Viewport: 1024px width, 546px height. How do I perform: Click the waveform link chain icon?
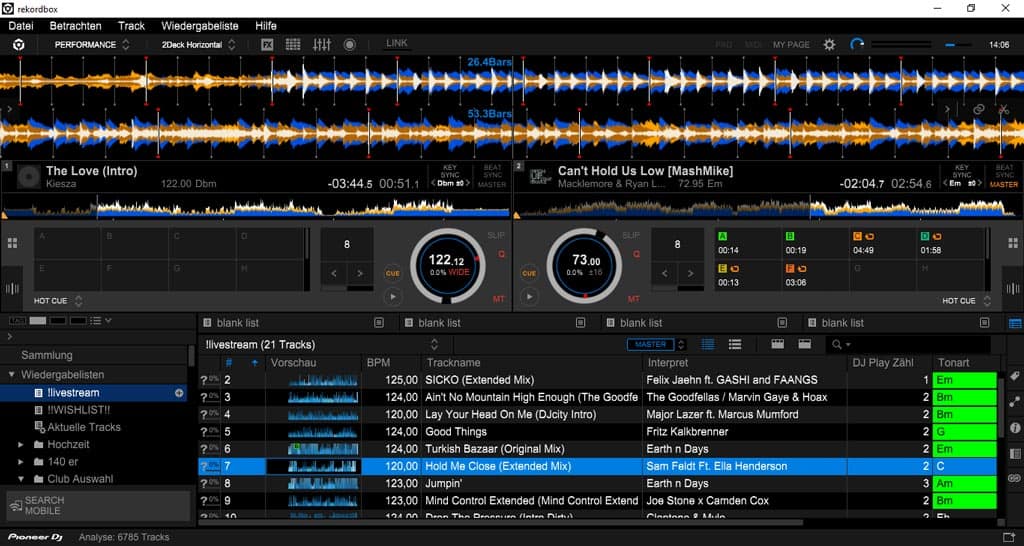pyautogui.click(x=978, y=110)
